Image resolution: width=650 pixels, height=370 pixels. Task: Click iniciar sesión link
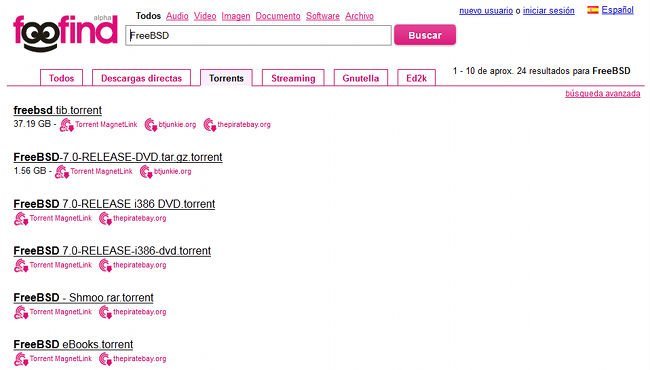coord(548,10)
